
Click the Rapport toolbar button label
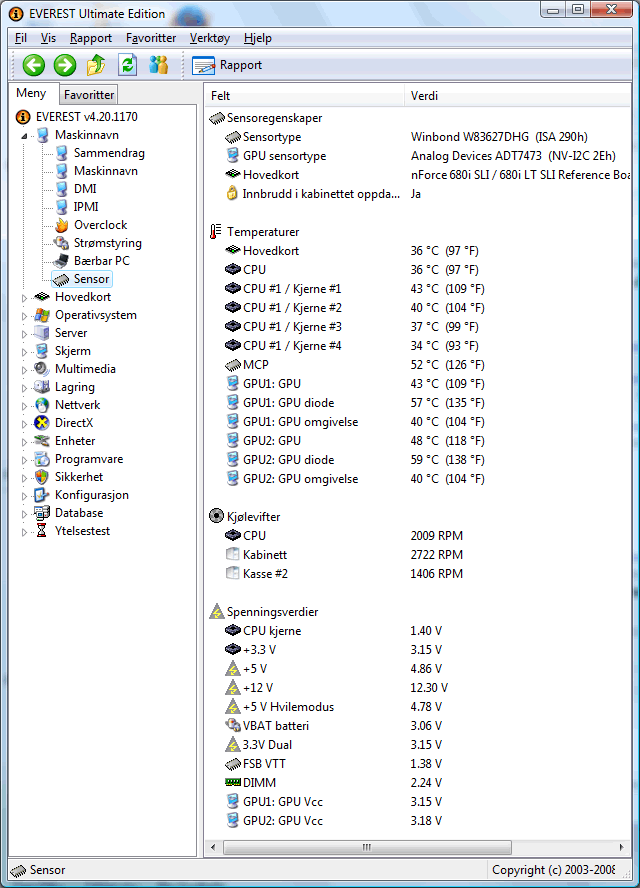pos(241,65)
